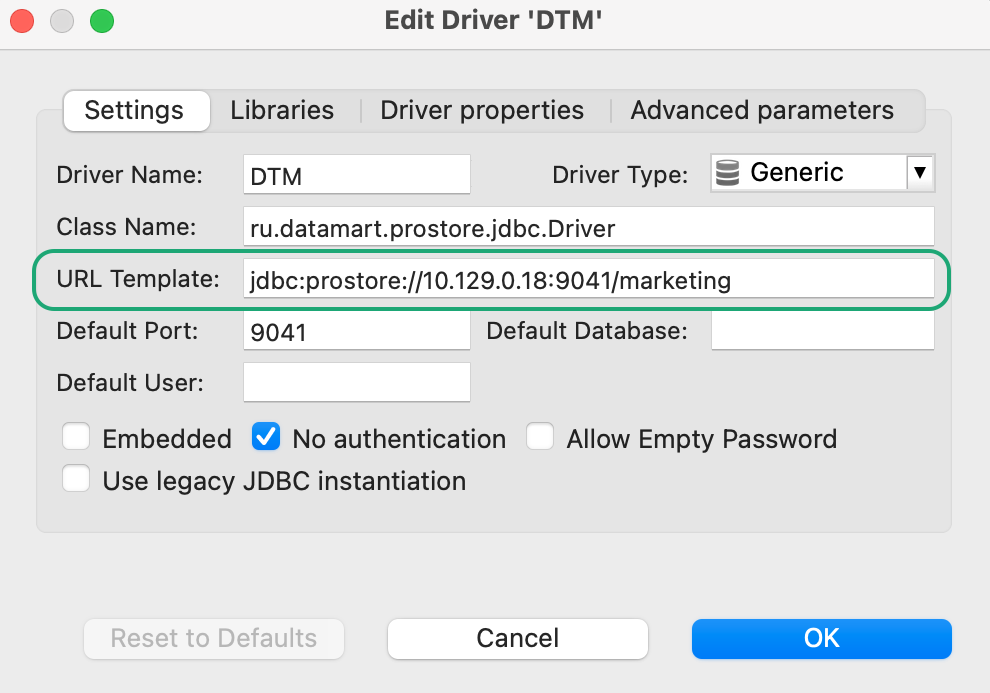990x693 pixels.
Task: Enable Use legacy JDBC instantiation
Action: 76,480
